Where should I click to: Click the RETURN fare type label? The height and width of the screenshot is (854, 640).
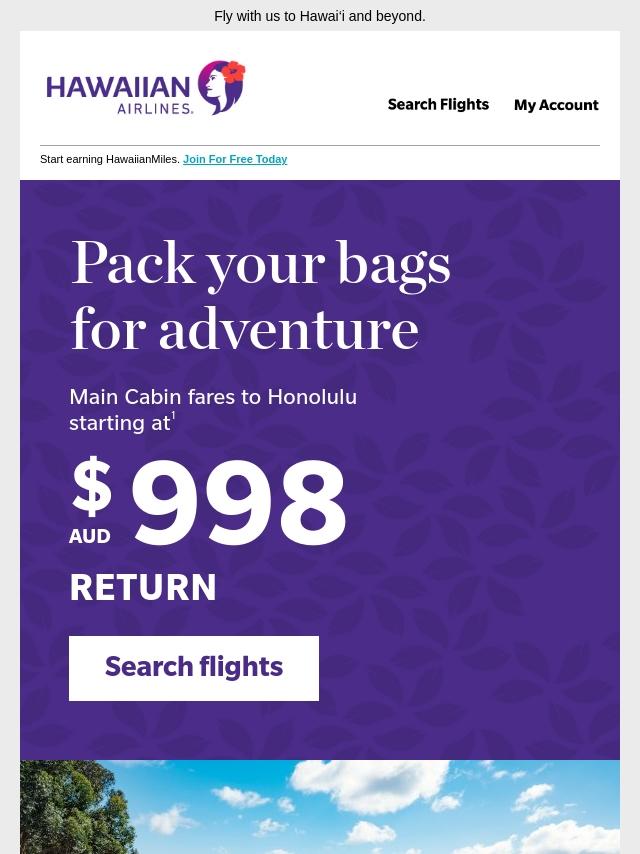(143, 587)
